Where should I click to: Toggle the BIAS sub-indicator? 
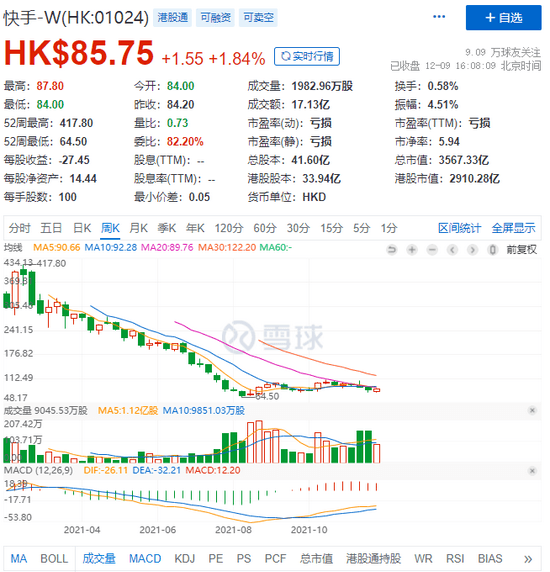click(490, 559)
